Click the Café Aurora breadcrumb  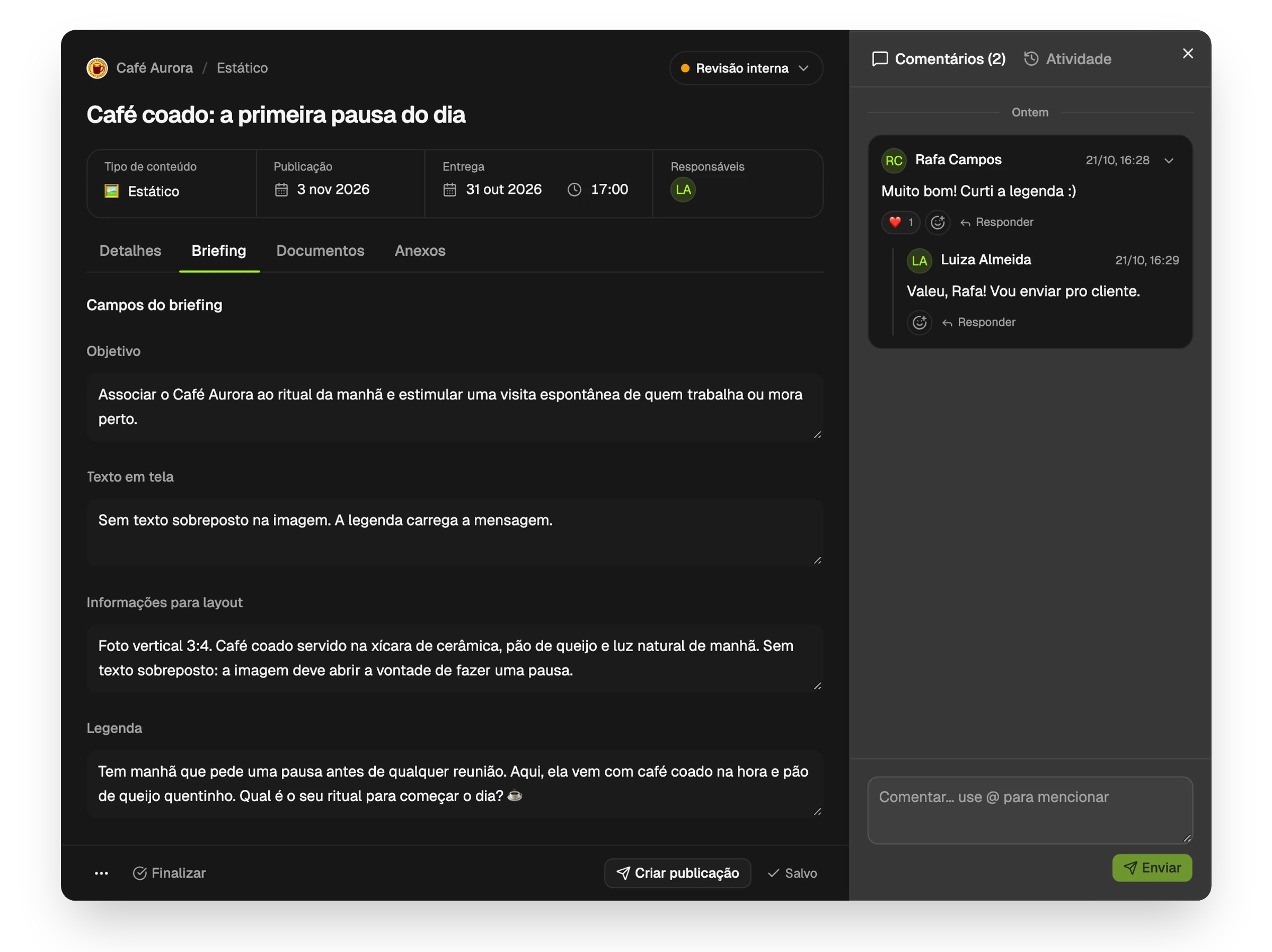[154, 68]
